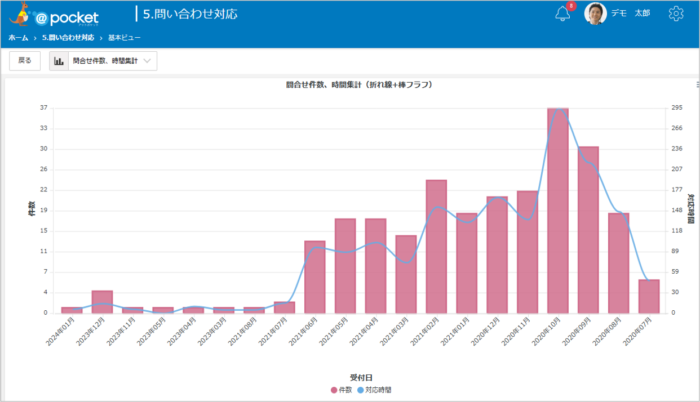Click the @pocket kangaroo logo

(x=54, y=15)
